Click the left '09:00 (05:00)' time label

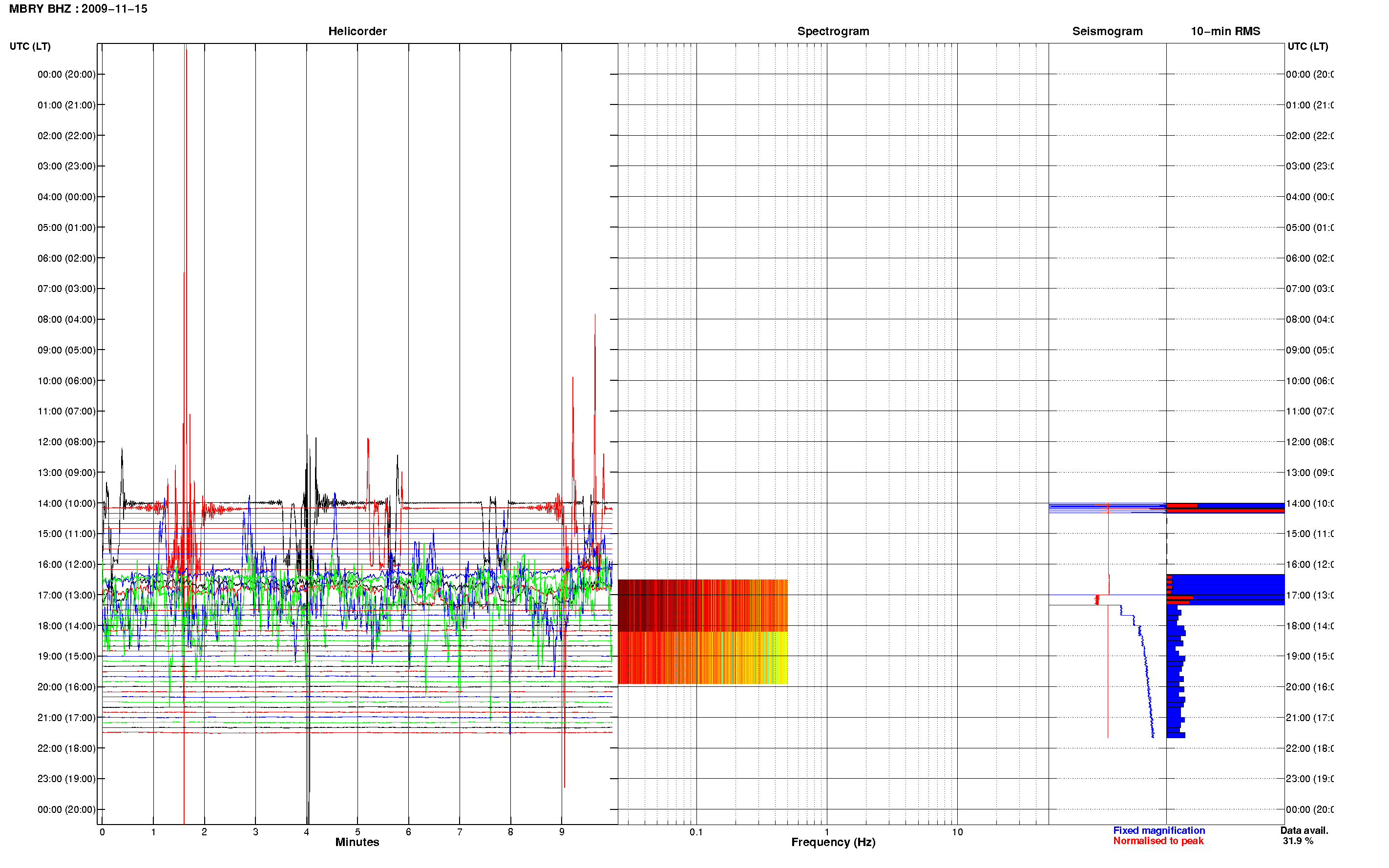(x=66, y=350)
